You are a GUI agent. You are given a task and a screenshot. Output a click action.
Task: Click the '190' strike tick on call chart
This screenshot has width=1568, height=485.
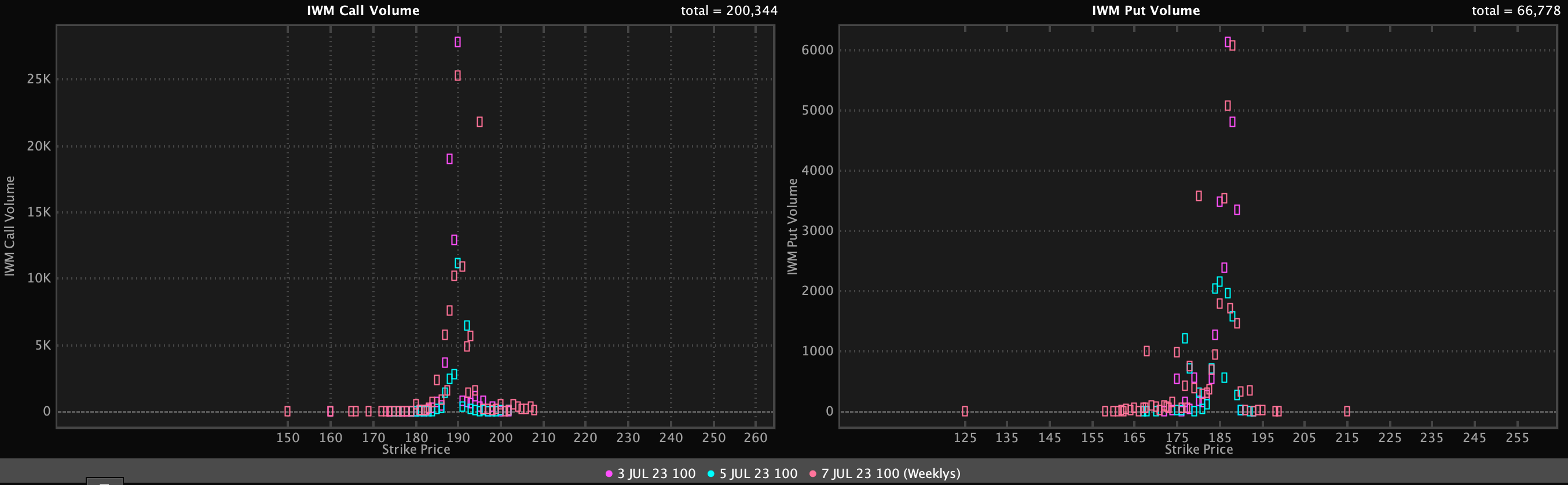pos(458,438)
